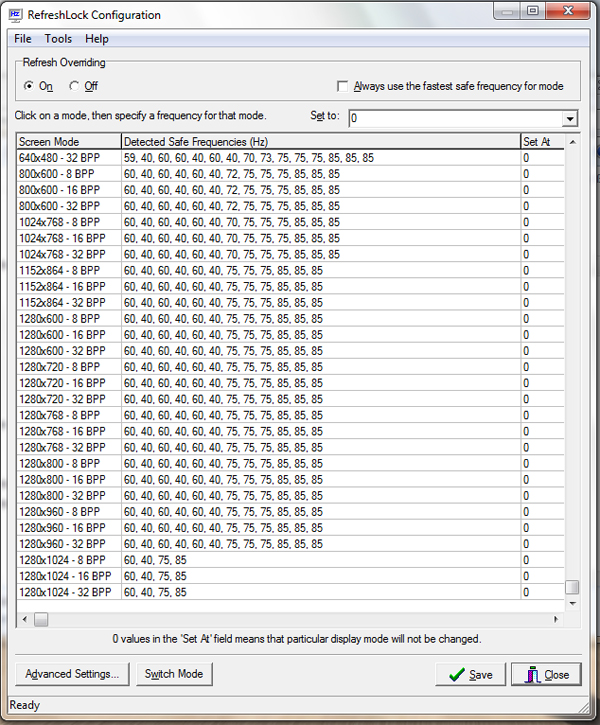
Task: Click the Switch Mode button
Action: (x=174, y=674)
